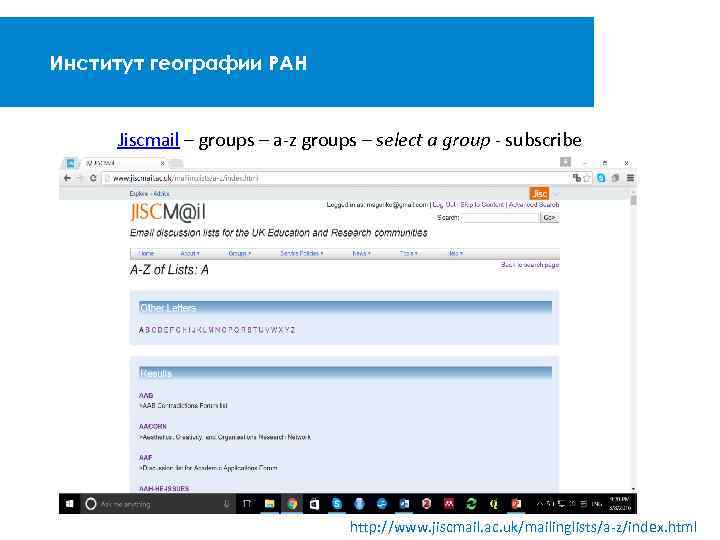Bookmark the page with the star icon

point(587,178)
